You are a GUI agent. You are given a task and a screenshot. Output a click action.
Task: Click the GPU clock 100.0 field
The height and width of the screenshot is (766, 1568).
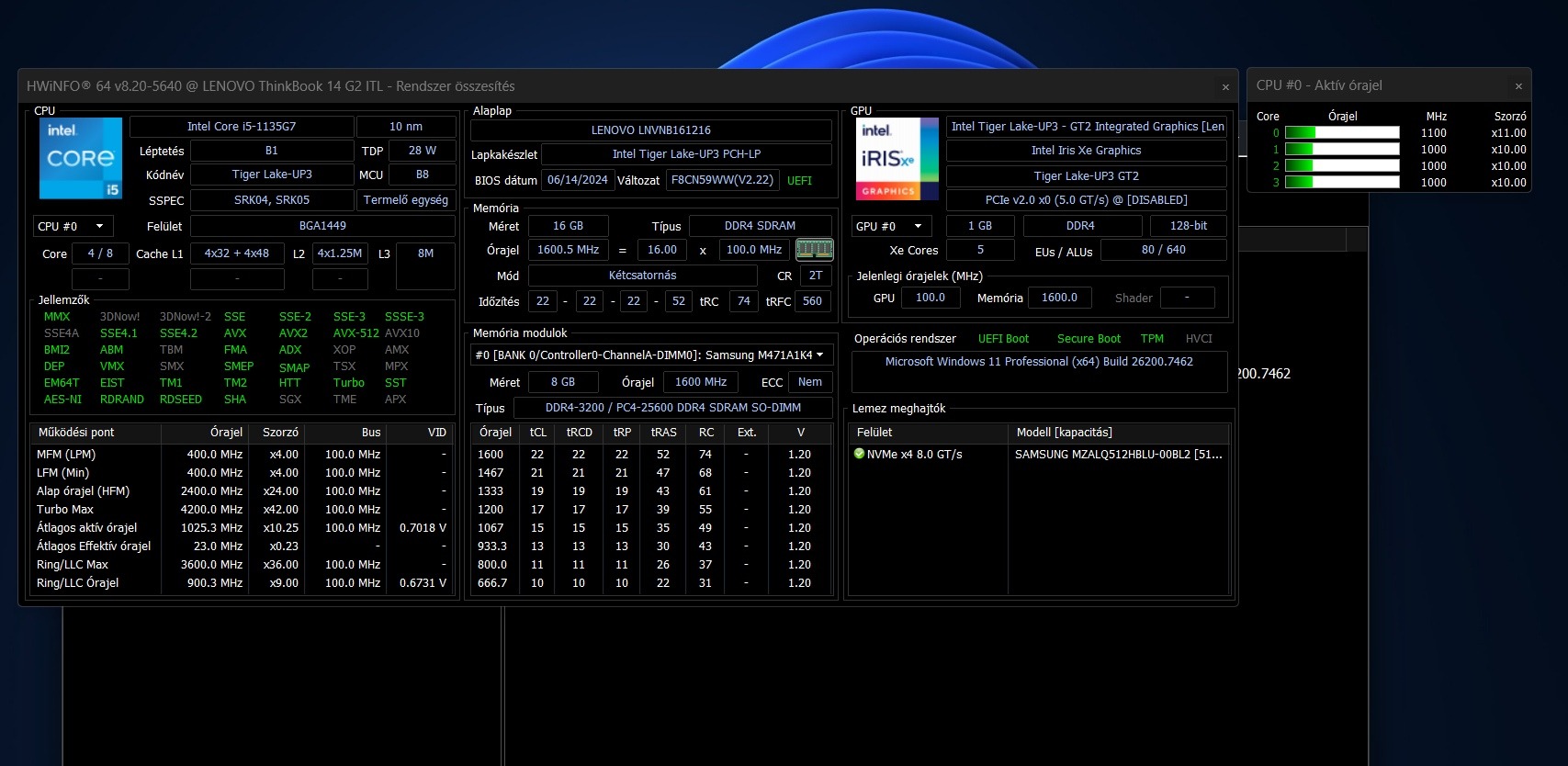pos(931,298)
